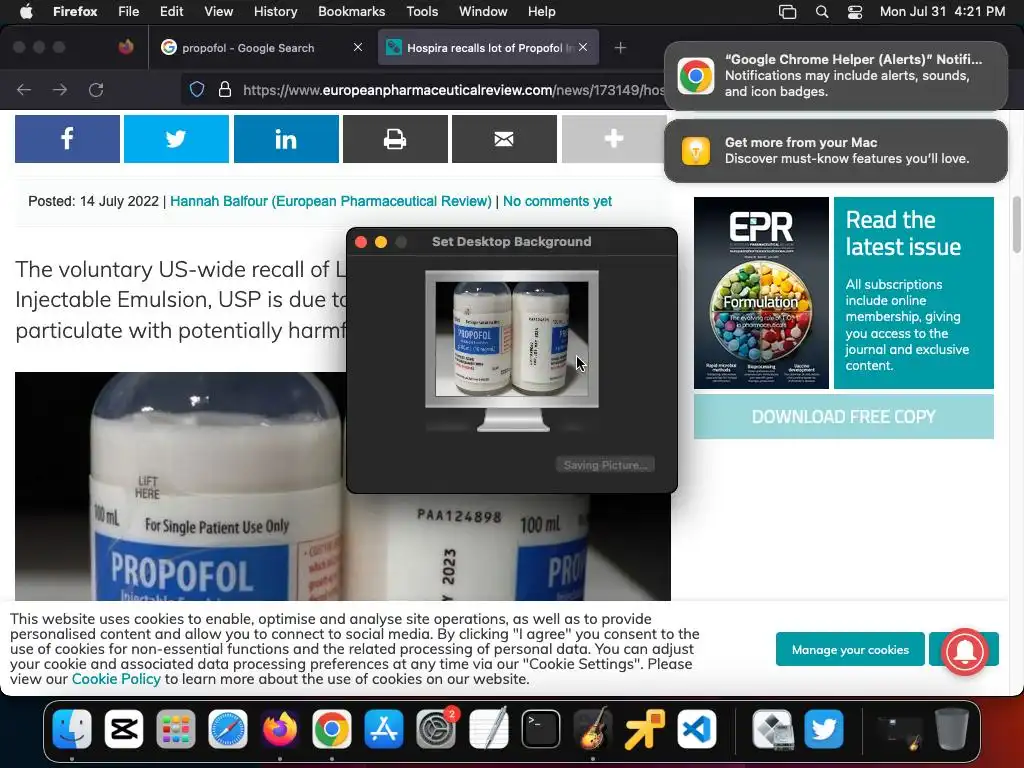The height and width of the screenshot is (768, 1024).
Task: Open Spotlight search in menu bar
Action: point(822,12)
